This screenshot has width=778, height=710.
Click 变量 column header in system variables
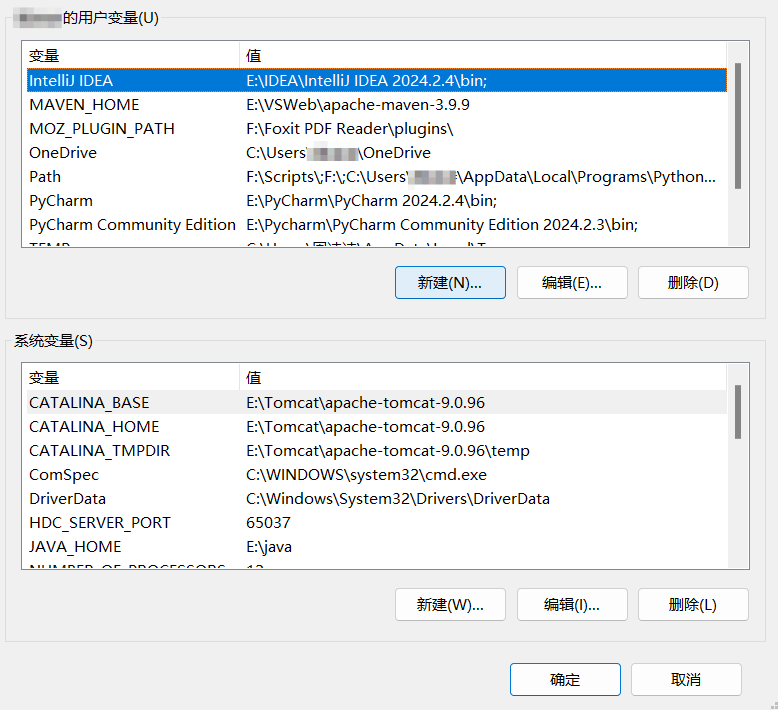tap(133, 378)
